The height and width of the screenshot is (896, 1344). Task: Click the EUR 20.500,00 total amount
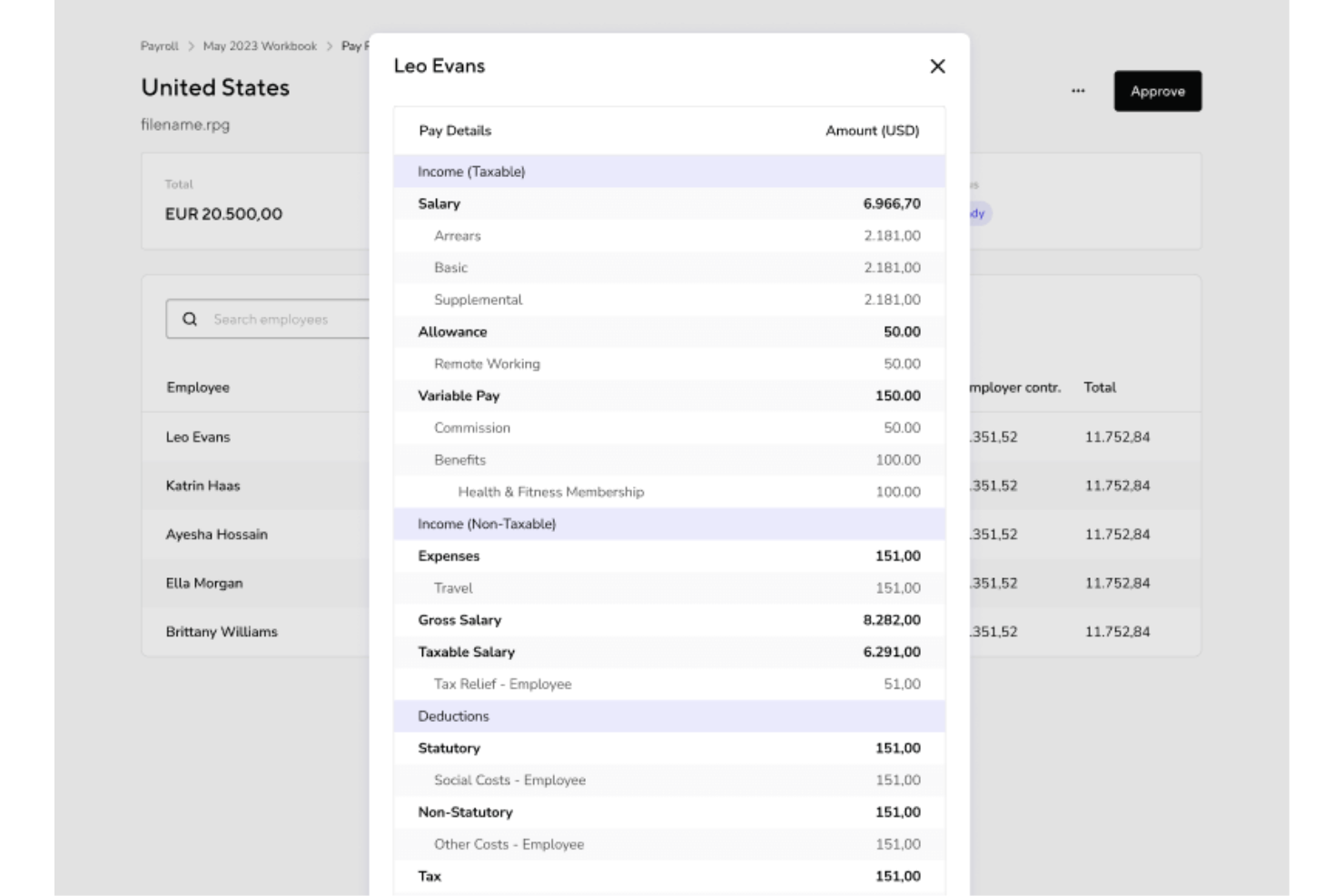pos(222,214)
